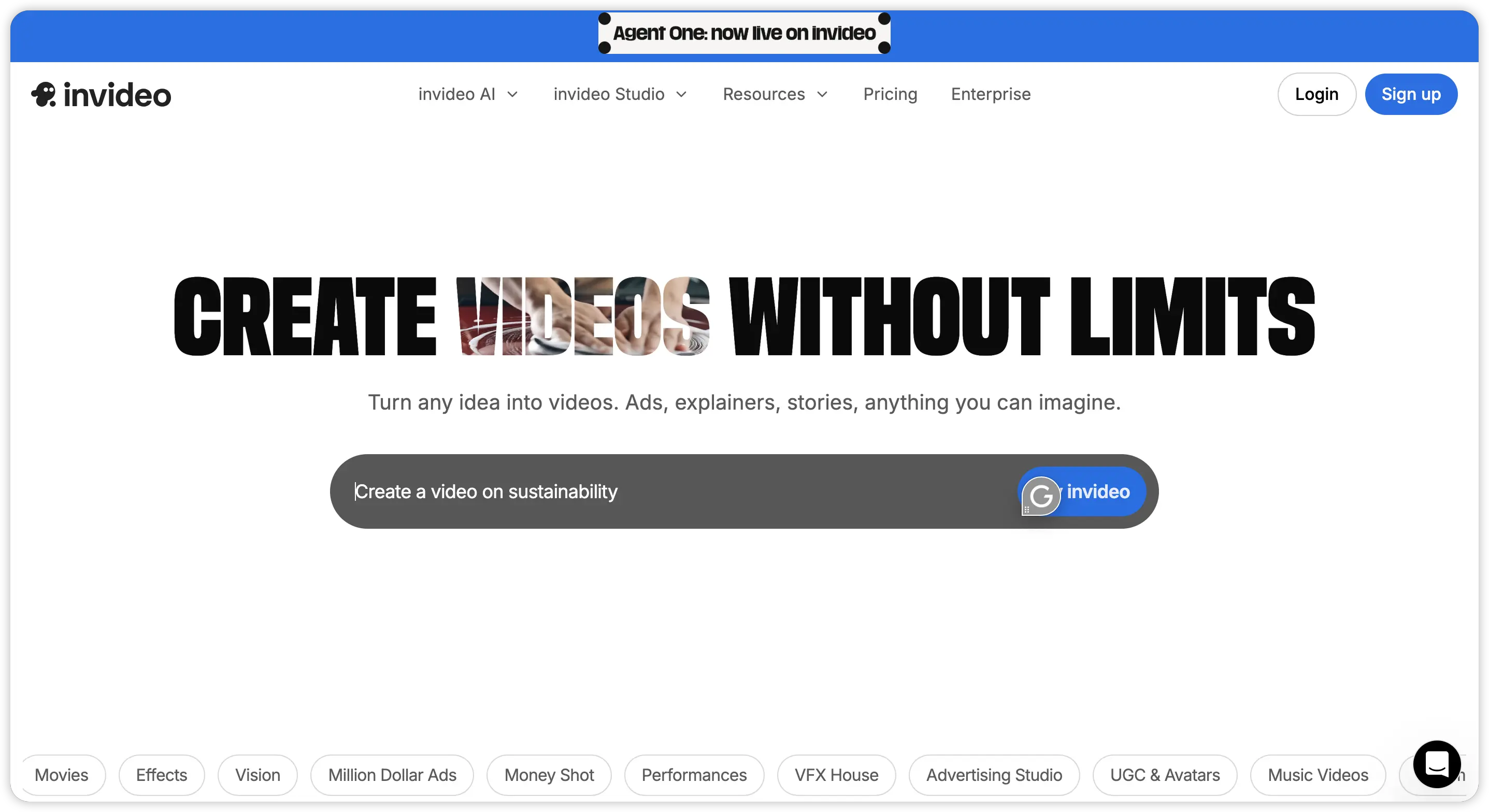Expand the invideo AI dropdown chevron
This screenshot has width=1489, height=812.
click(x=512, y=94)
